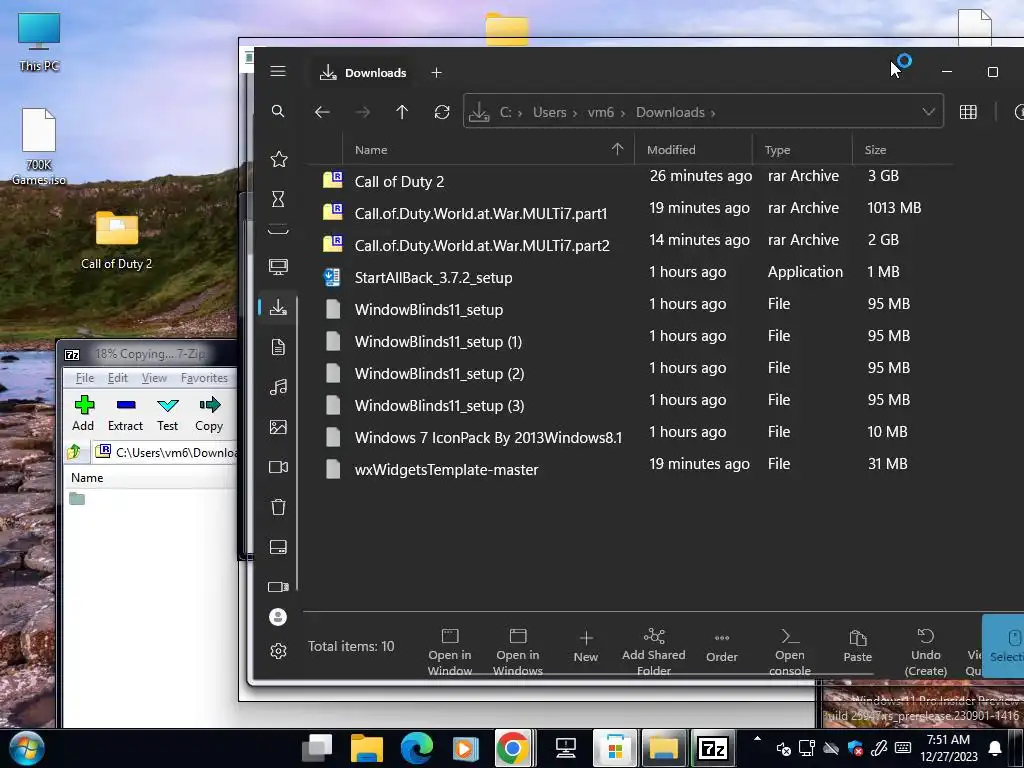Viewport: 1024px width, 768px height.
Task: Select the Call of Duty 2 desktop folder
Action: 116,241
